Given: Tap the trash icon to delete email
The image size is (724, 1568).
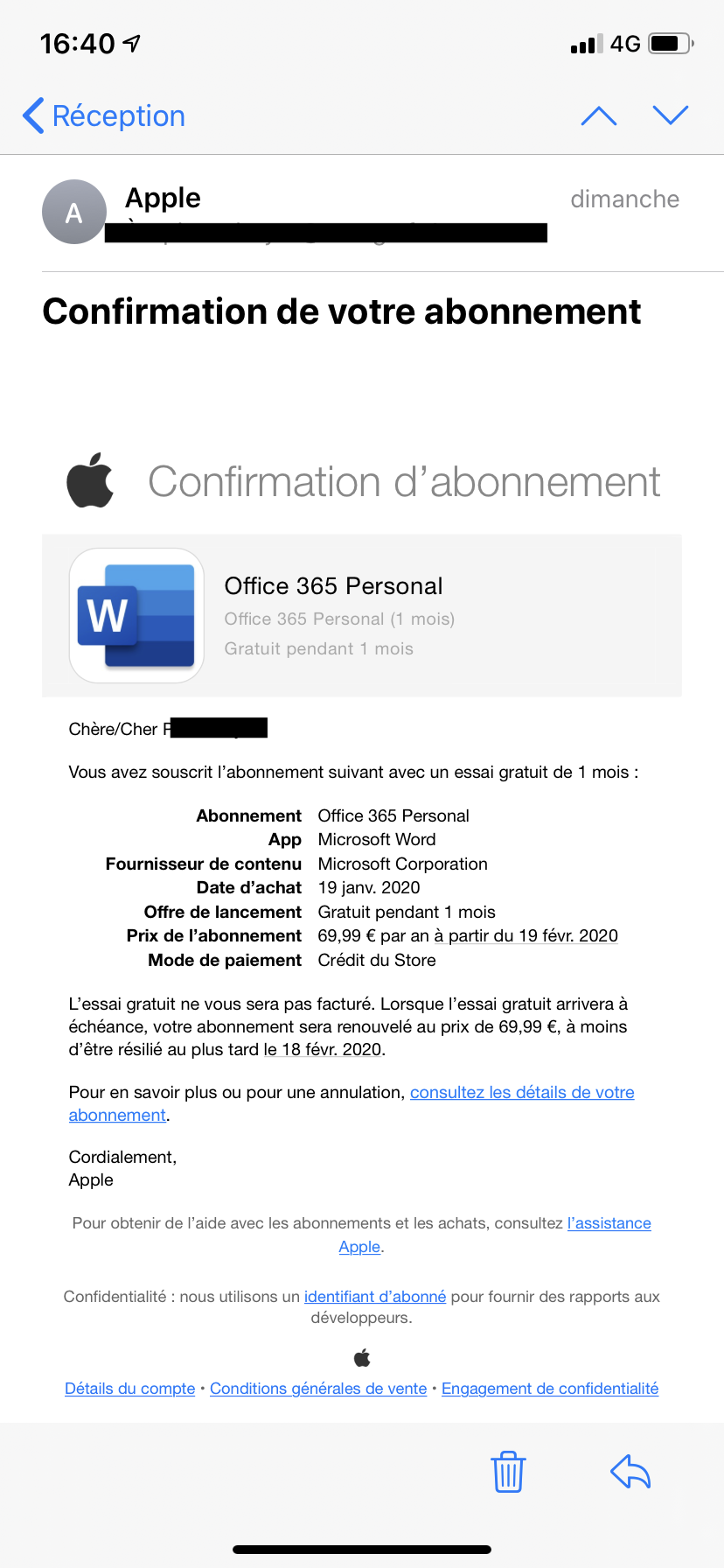Looking at the screenshot, I should pyautogui.click(x=508, y=1471).
